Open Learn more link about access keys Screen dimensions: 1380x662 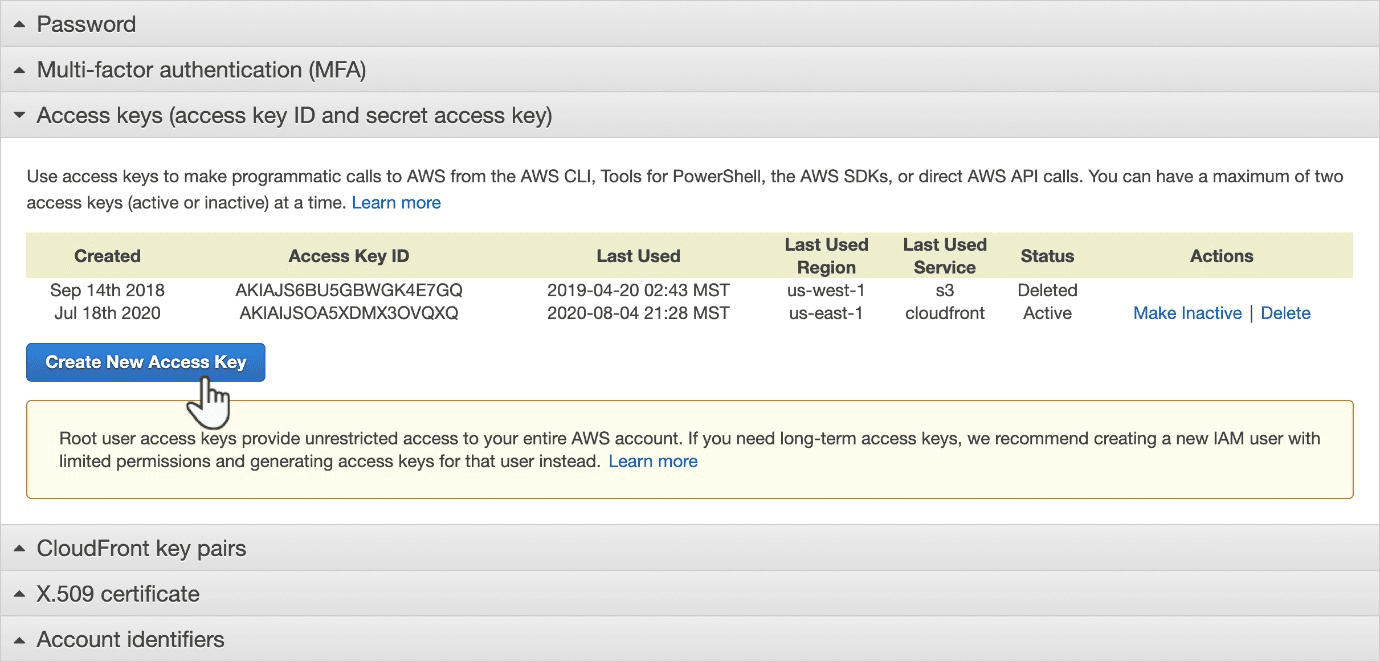[x=396, y=202]
